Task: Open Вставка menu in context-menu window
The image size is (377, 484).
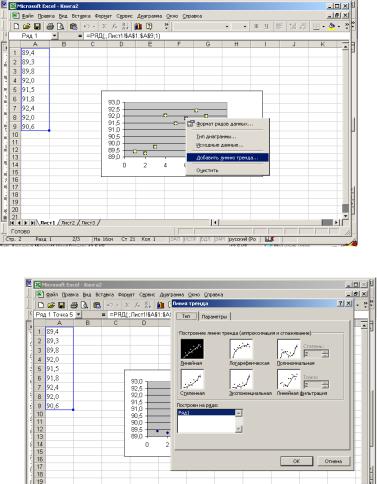Action: click(x=81, y=16)
